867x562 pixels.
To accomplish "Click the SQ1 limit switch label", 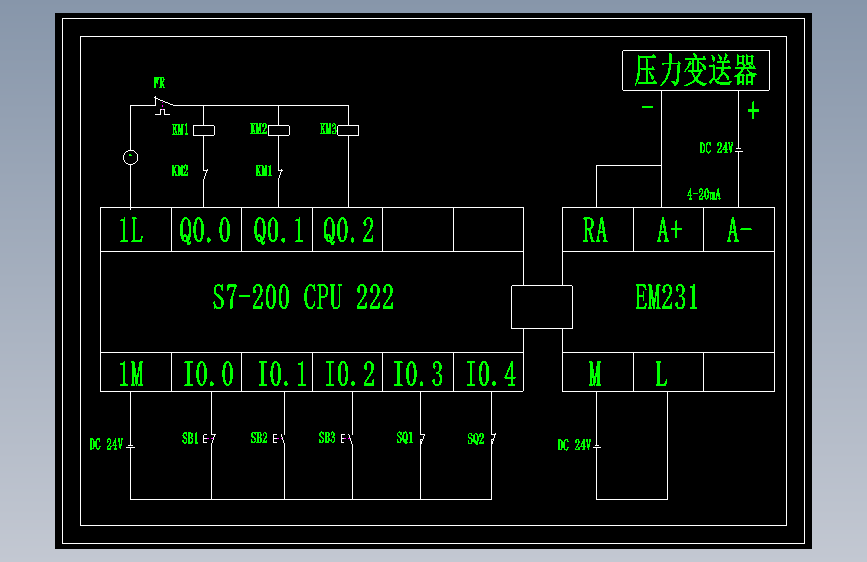I will pos(405,438).
